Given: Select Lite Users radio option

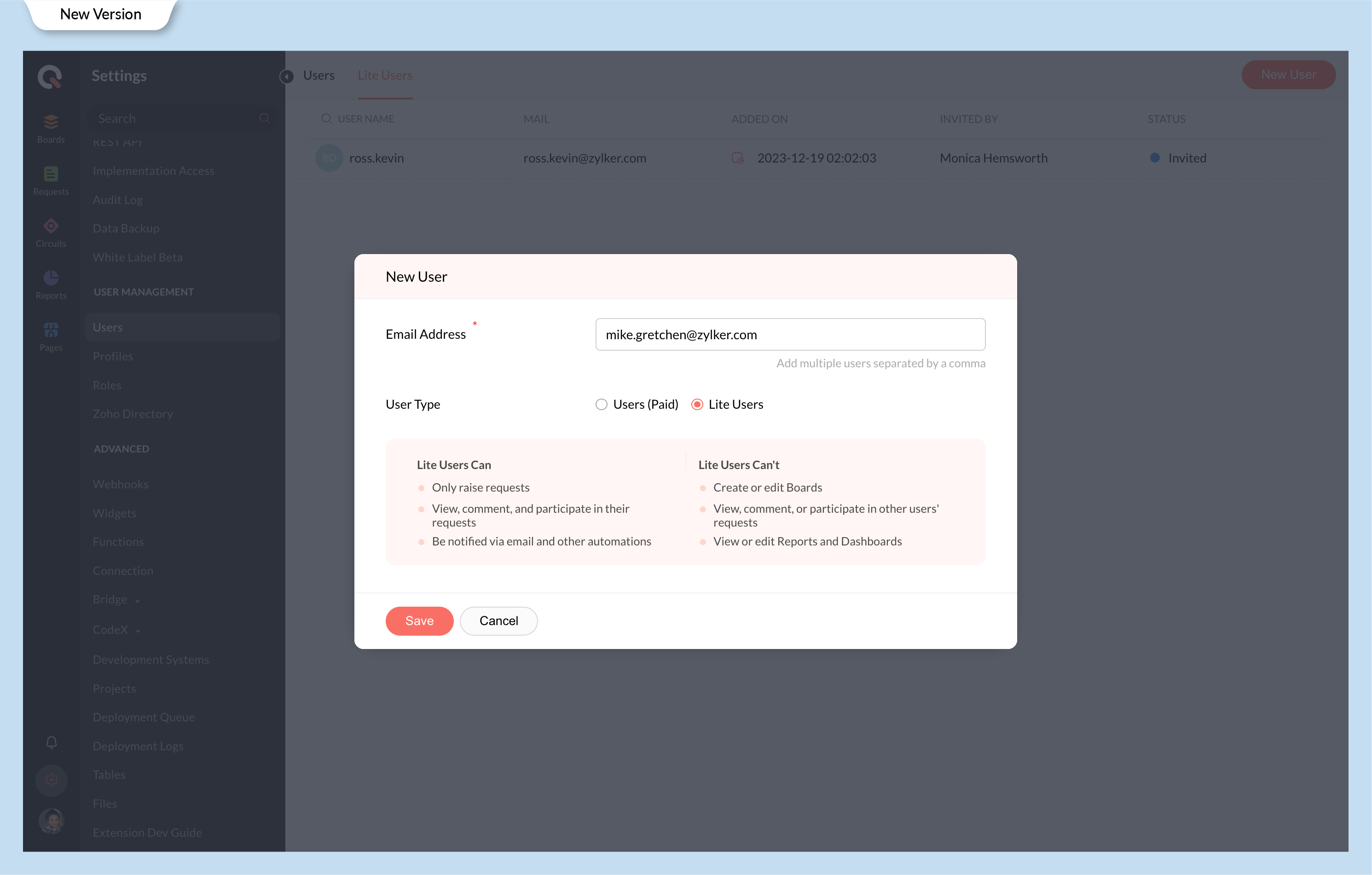Looking at the screenshot, I should point(697,405).
